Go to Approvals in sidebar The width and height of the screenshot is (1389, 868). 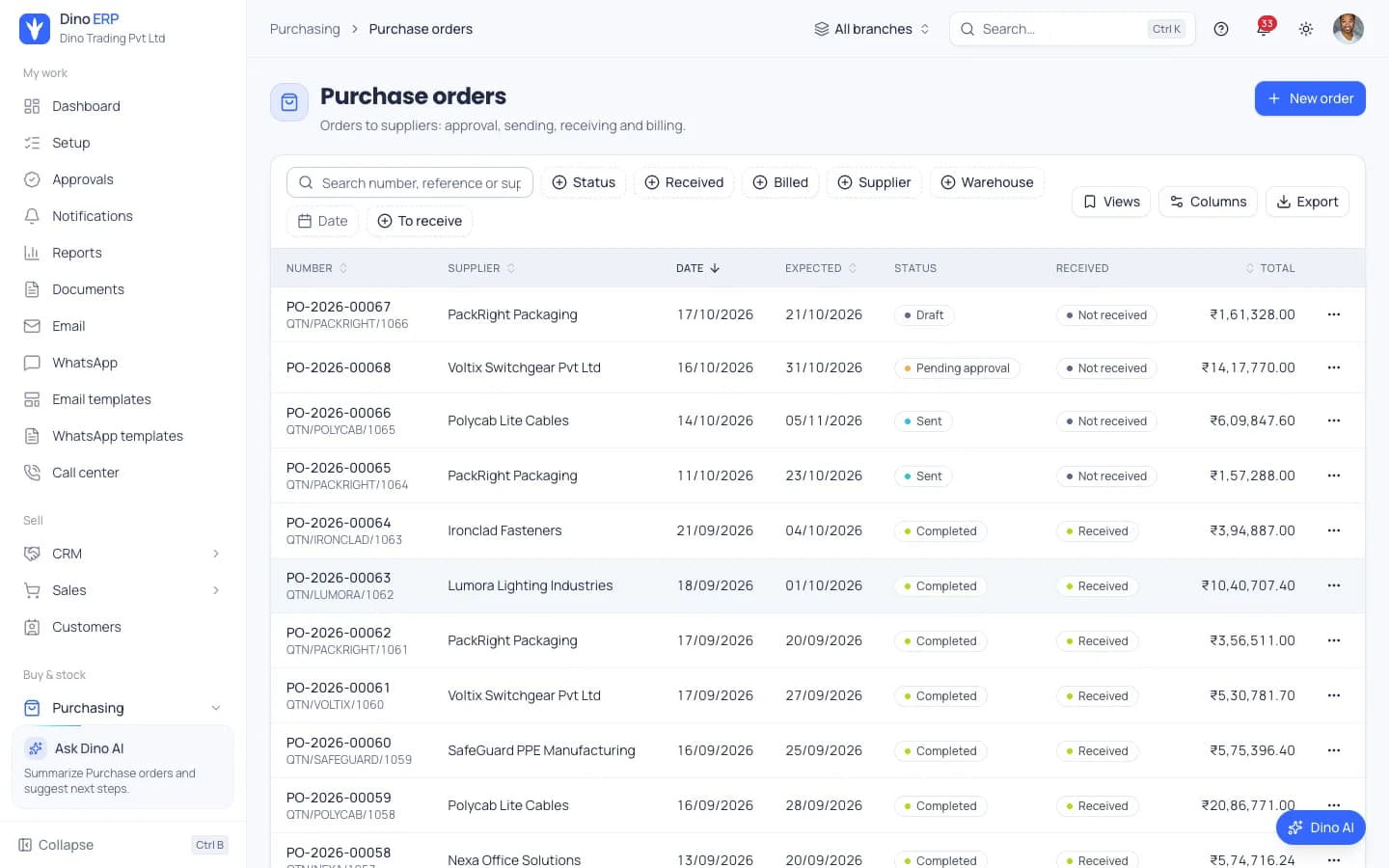click(123, 179)
